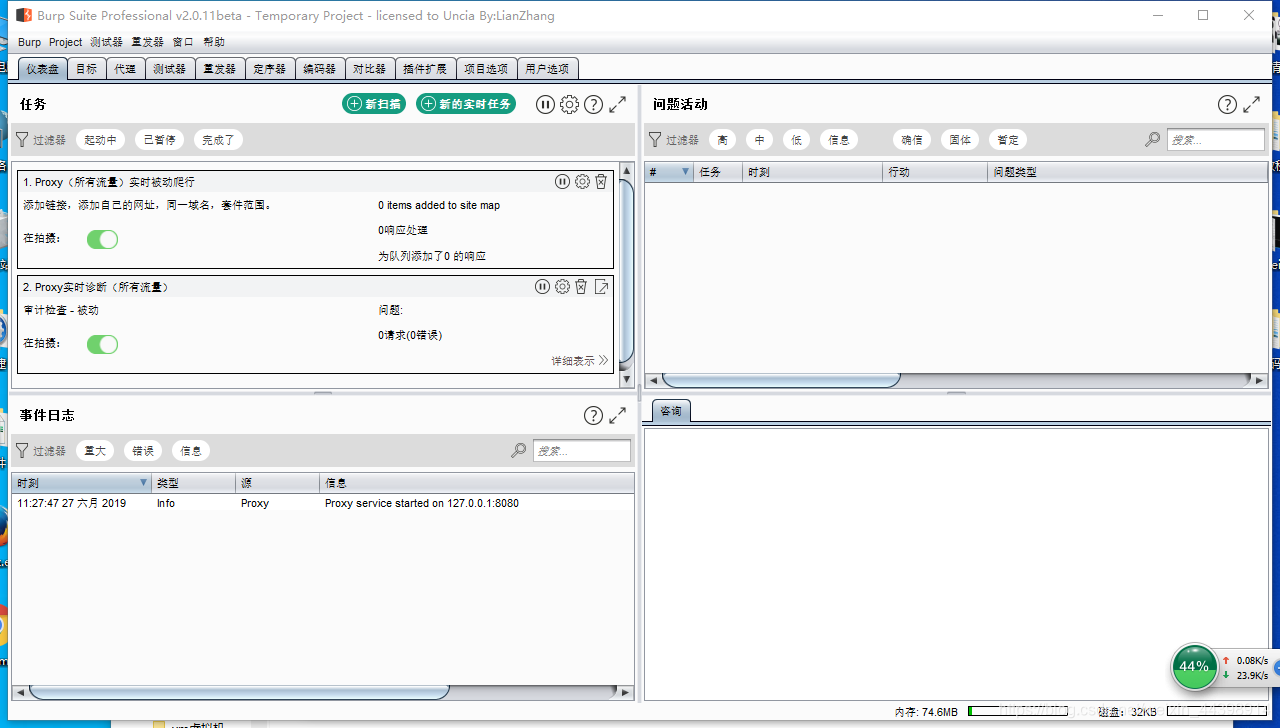Click the green 44% monitor widget
This screenshot has width=1280, height=728.
pos(1194,666)
